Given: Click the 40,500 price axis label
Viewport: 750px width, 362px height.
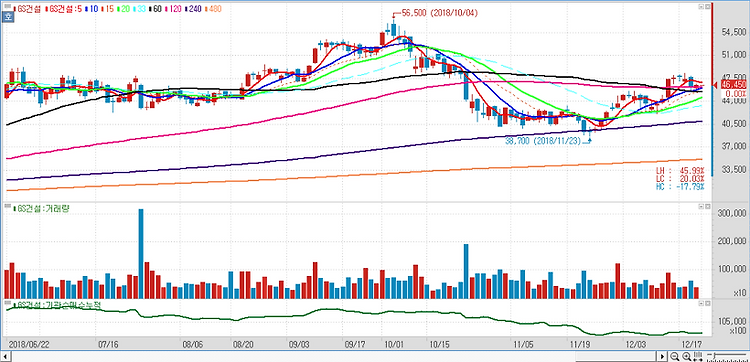Looking at the screenshot, I should (x=733, y=123).
